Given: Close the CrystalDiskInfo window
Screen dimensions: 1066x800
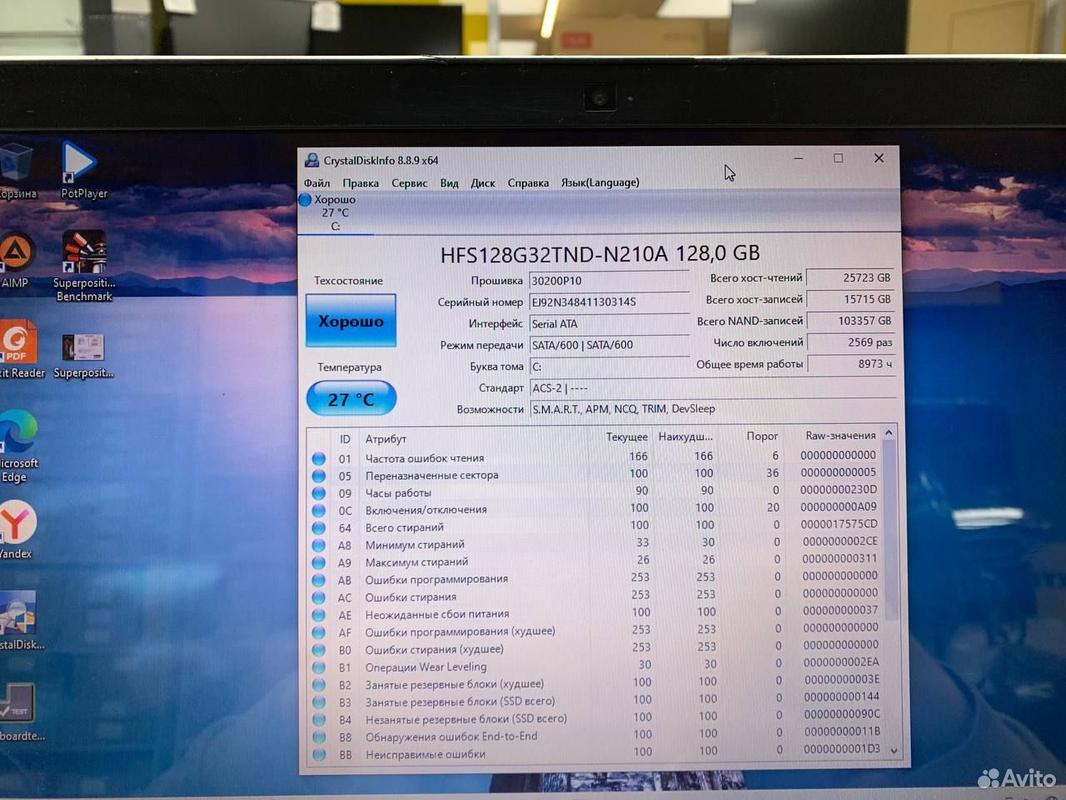Looking at the screenshot, I should (878, 158).
